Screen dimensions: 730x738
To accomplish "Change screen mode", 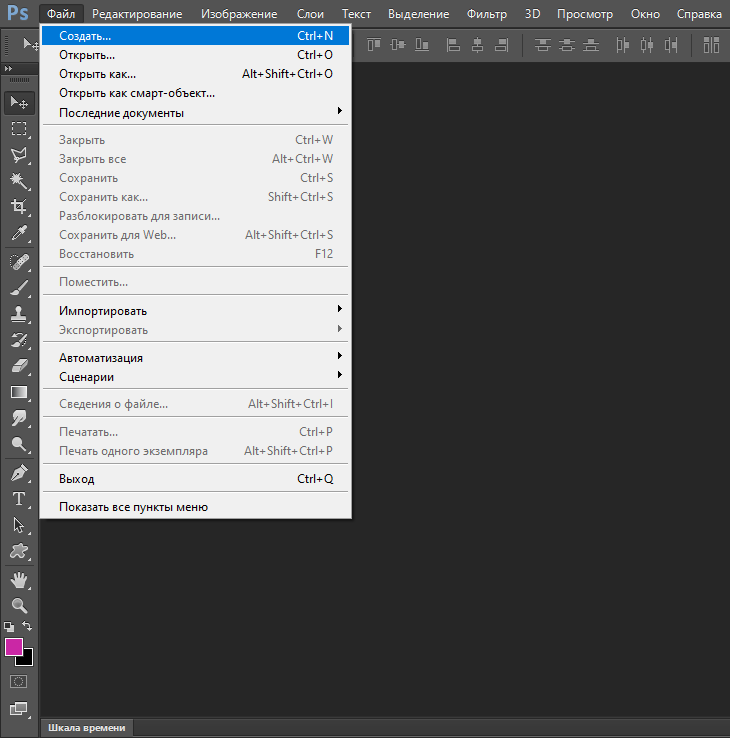I will tap(19, 709).
